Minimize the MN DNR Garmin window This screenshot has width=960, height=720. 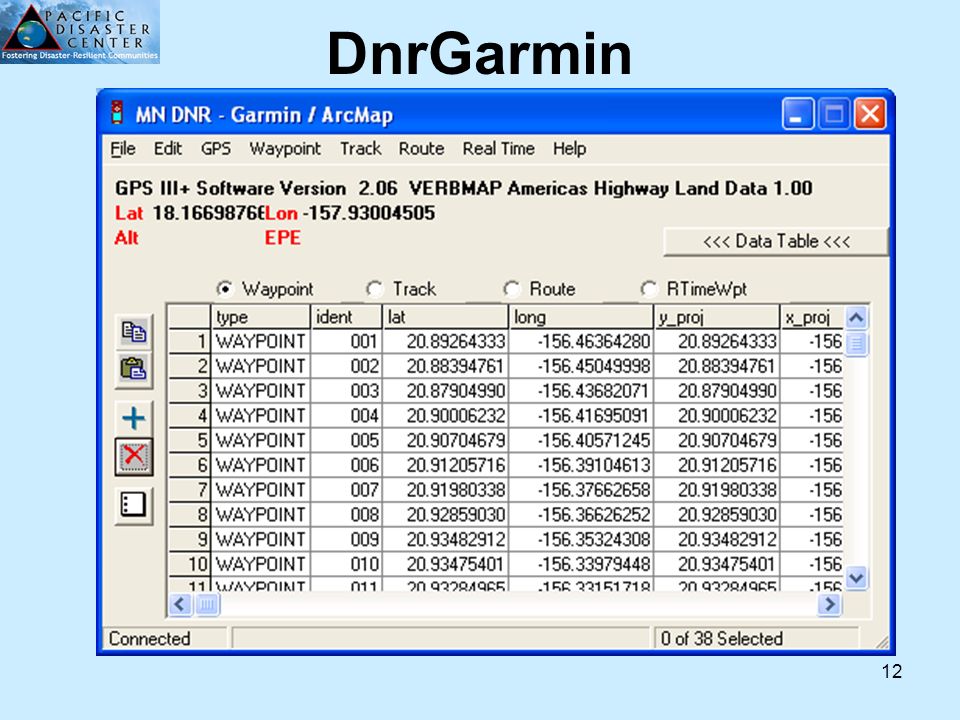coord(798,114)
